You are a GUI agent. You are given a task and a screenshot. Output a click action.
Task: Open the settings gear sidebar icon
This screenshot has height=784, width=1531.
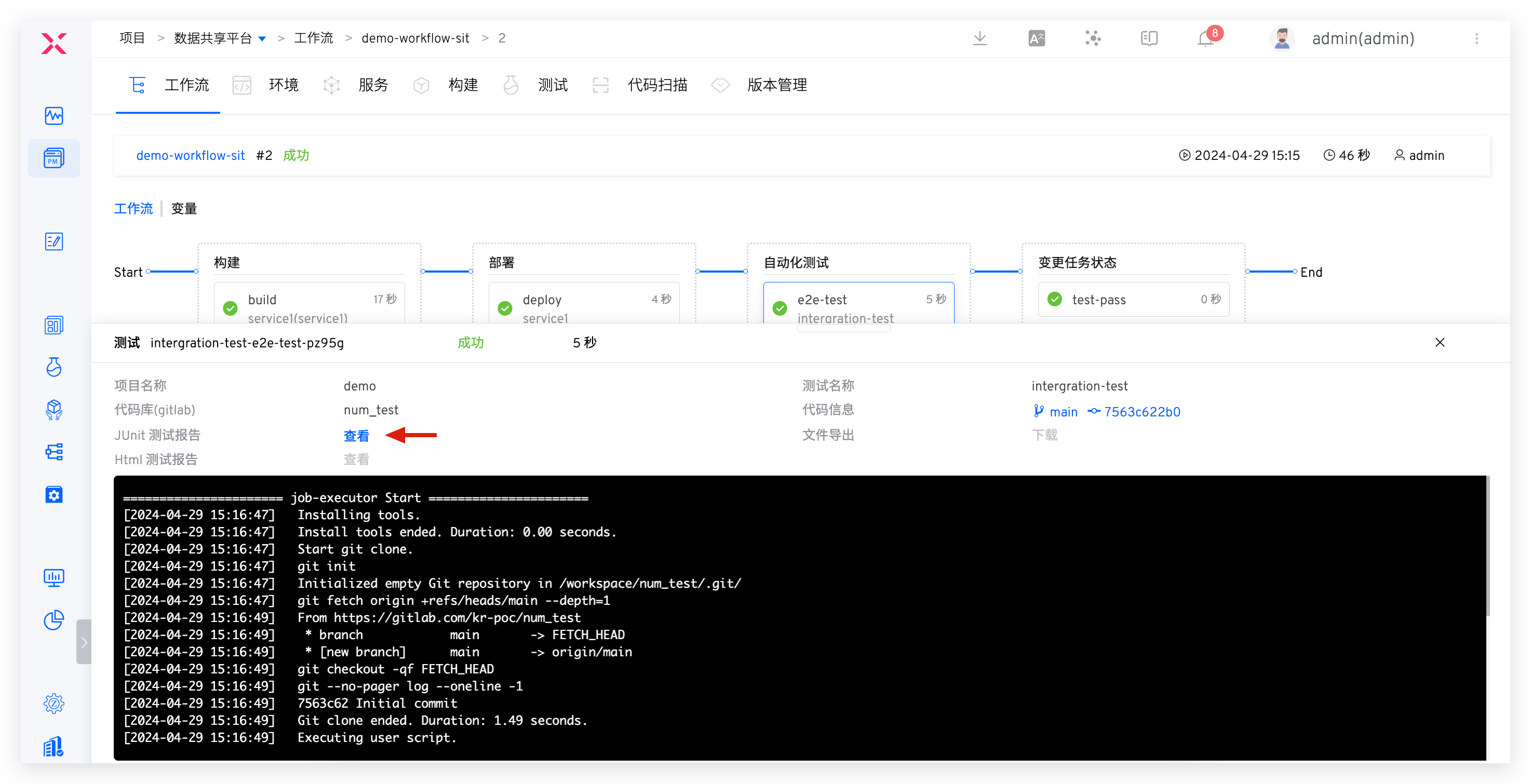click(x=53, y=704)
